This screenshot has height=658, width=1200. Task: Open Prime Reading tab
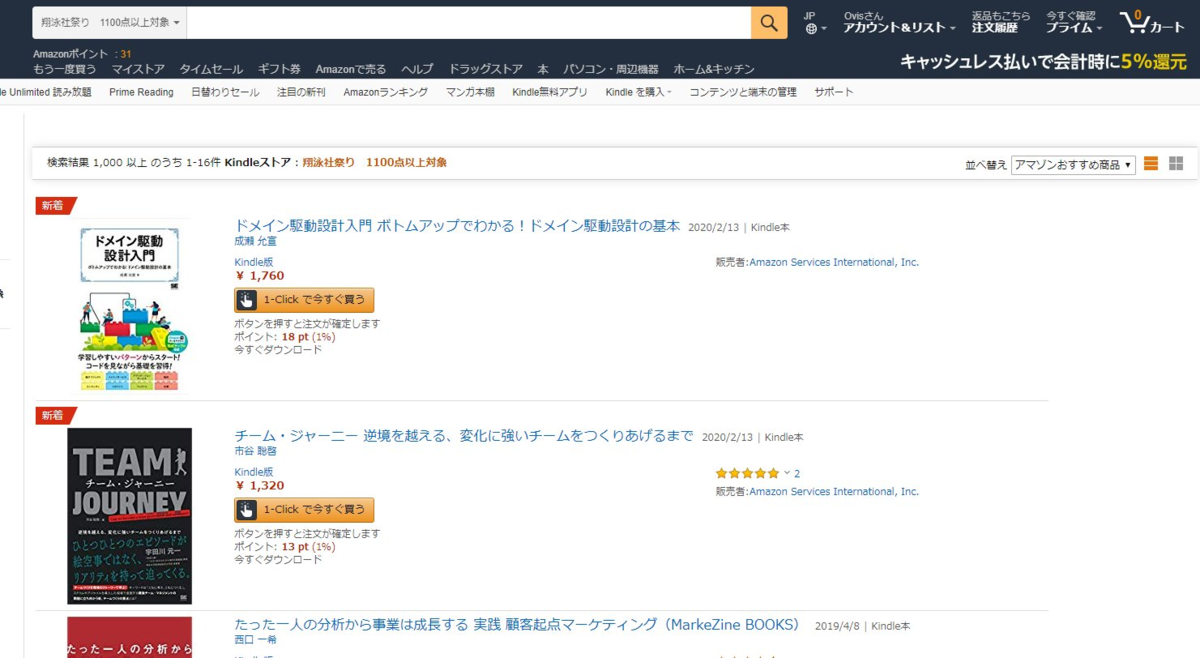(x=141, y=92)
